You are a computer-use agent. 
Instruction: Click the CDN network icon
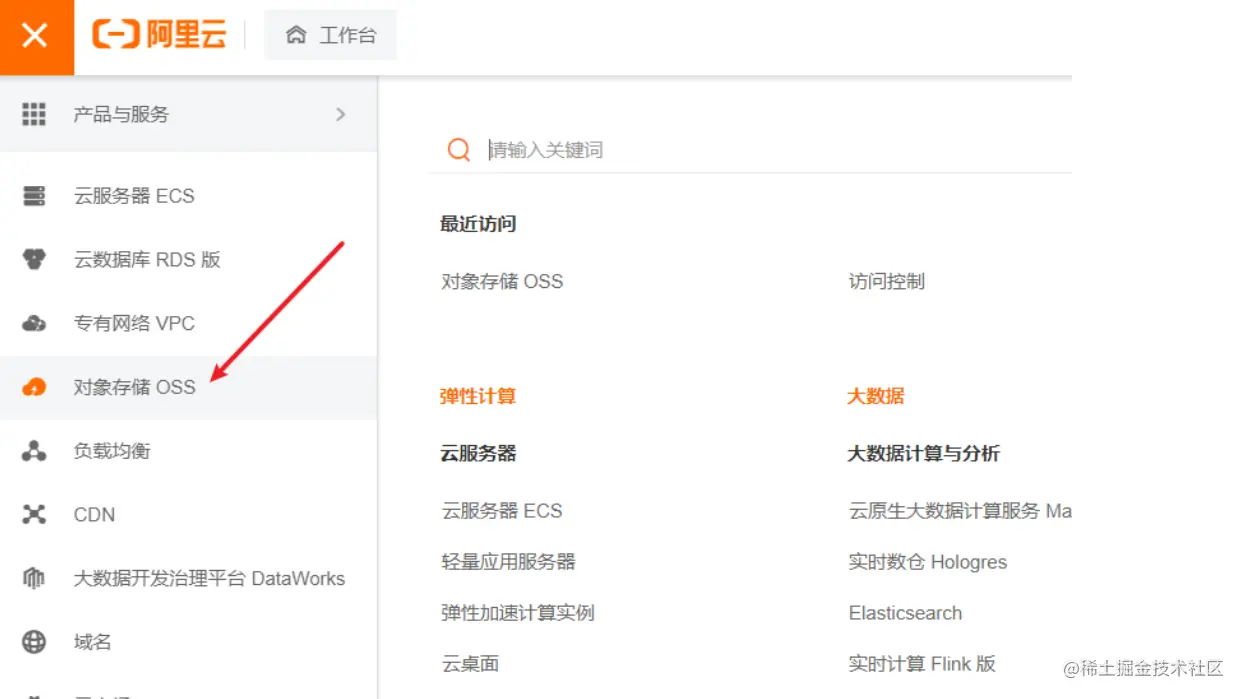[x=34, y=515]
